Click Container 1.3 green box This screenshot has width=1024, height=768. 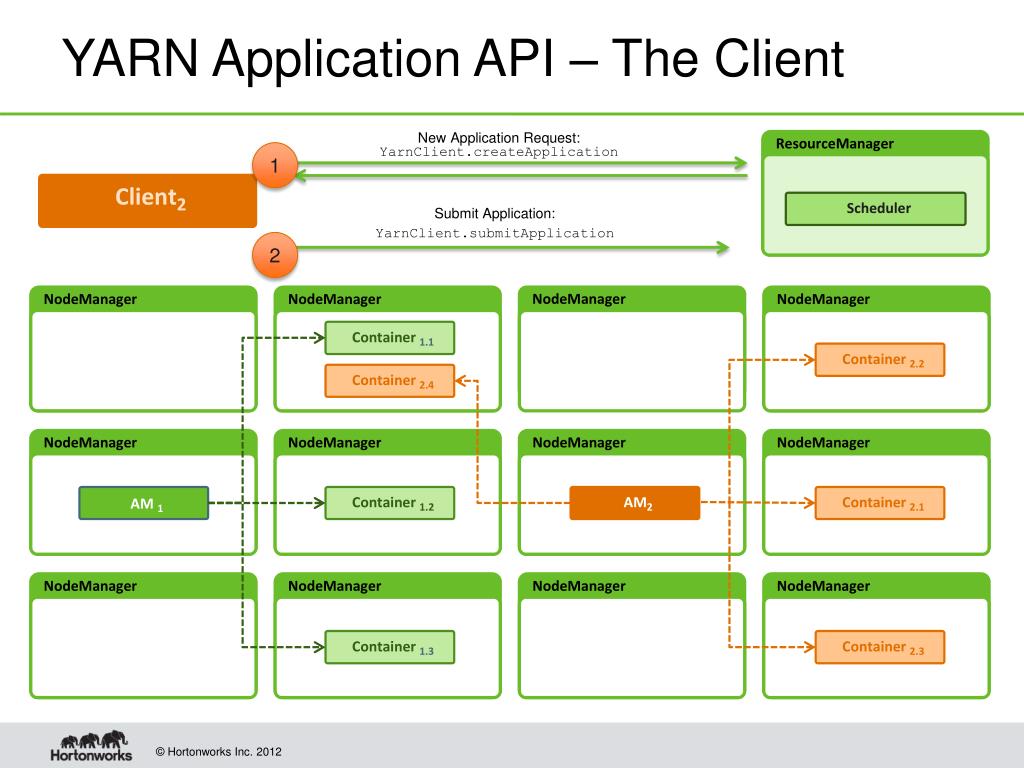(x=390, y=647)
